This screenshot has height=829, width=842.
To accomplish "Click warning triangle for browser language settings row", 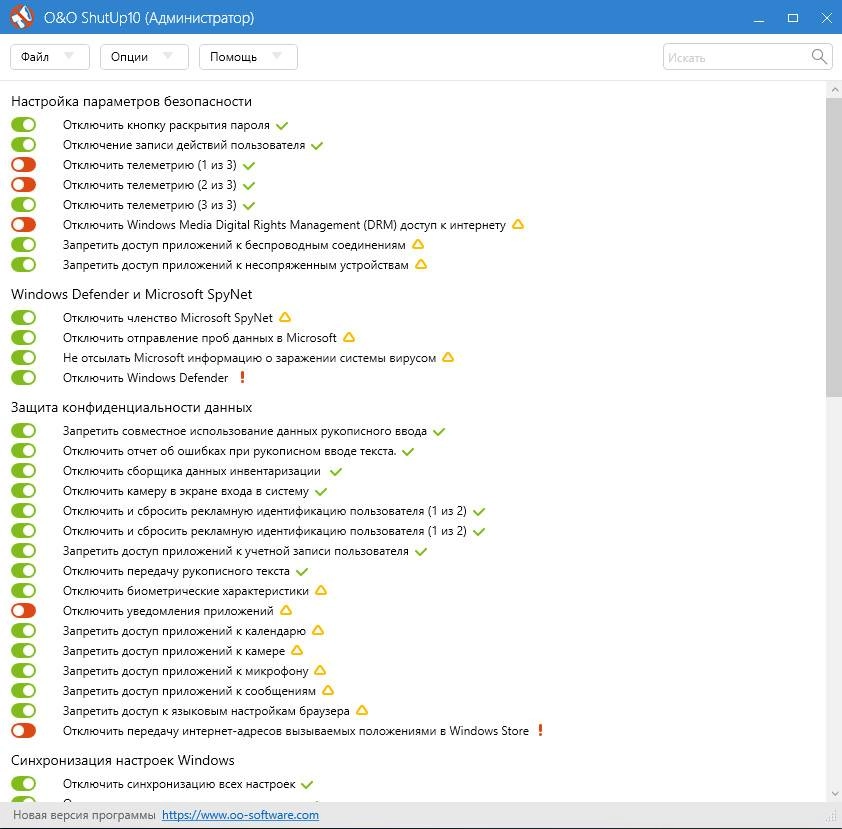I will [362, 710].
